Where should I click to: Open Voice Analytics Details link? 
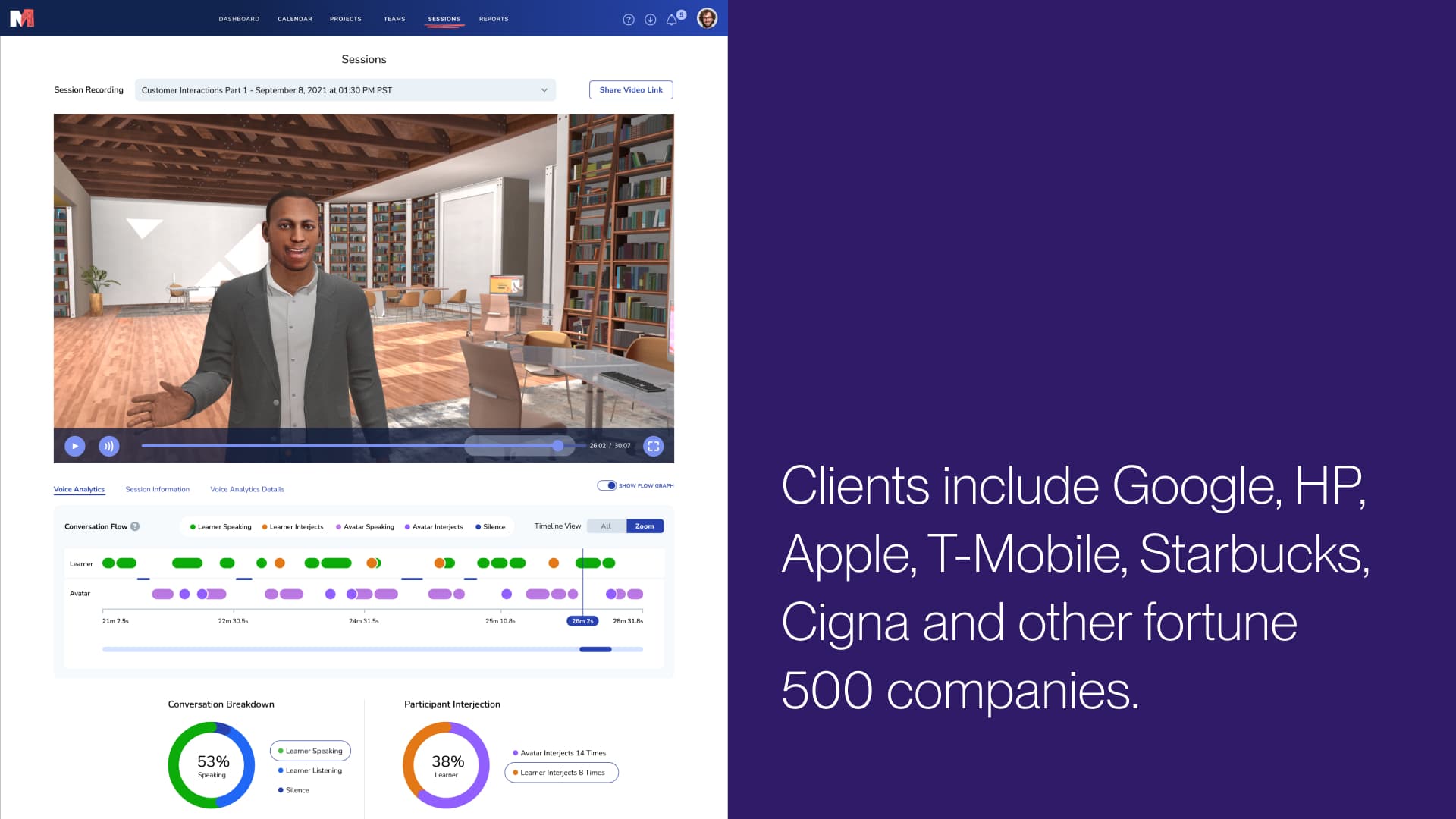pyautogui.click(x=247, y=489)
